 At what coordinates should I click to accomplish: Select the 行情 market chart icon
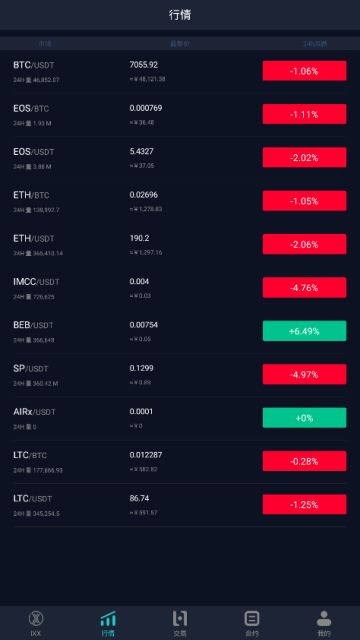click(108, 619)
